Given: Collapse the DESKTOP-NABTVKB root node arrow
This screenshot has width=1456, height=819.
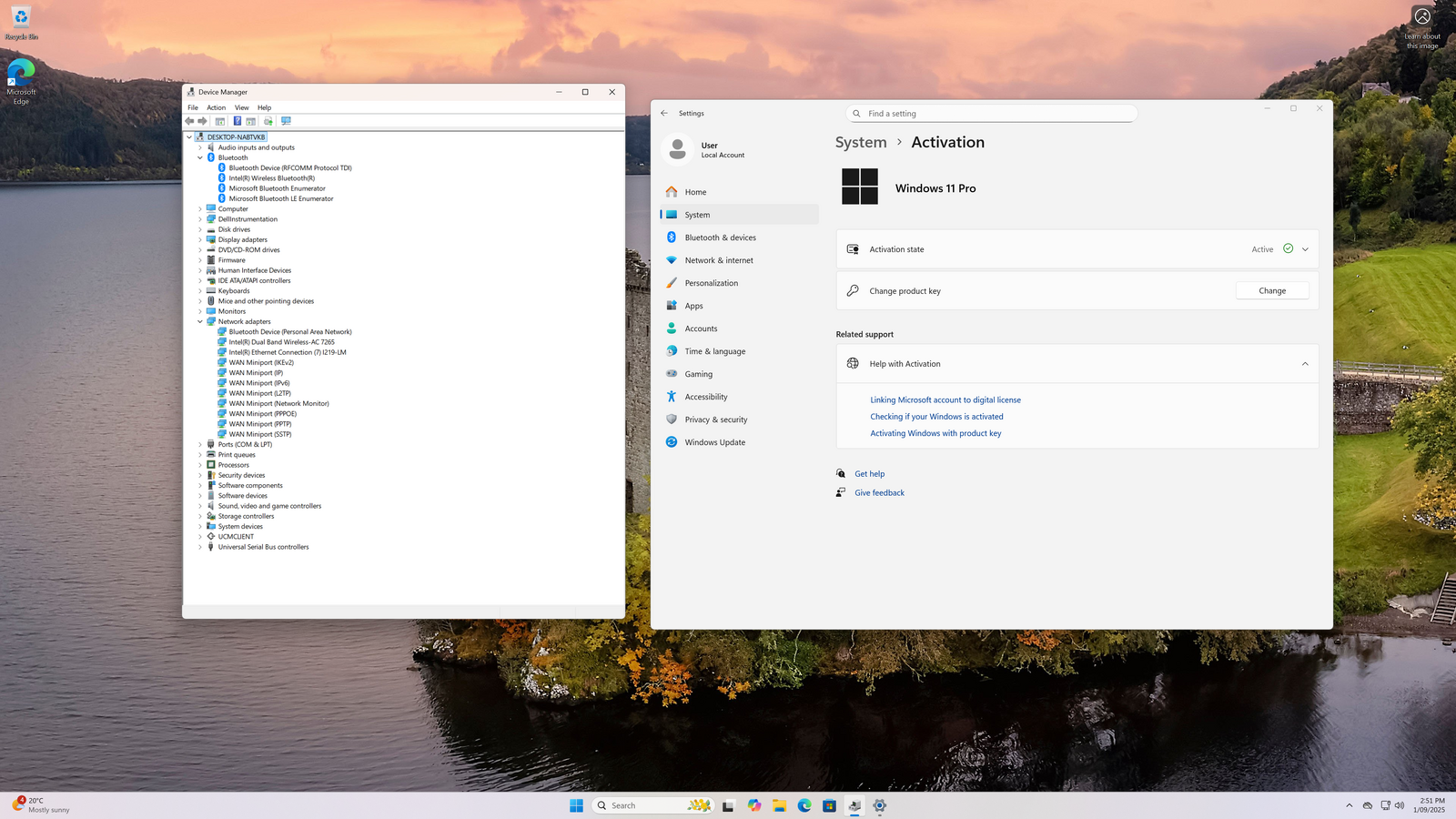Looking at the screenshot, I should 189,137.
